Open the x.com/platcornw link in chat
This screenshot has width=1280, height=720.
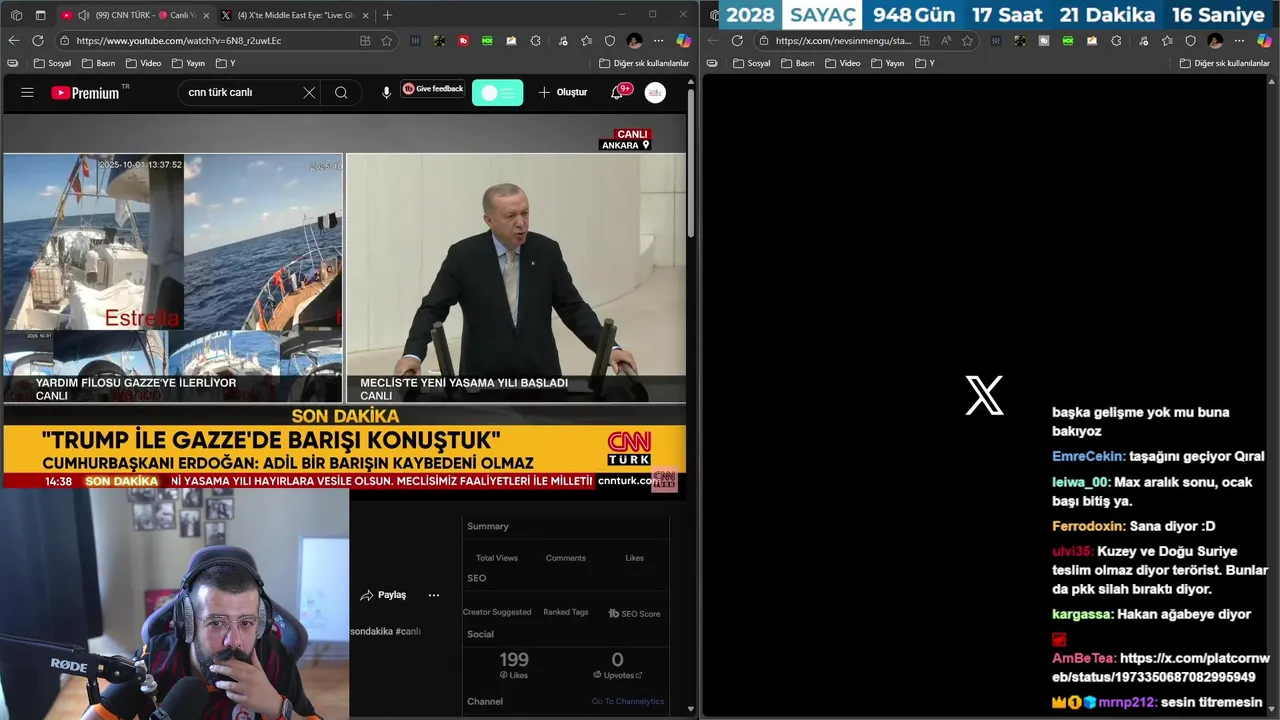[x=1161, y=668]
